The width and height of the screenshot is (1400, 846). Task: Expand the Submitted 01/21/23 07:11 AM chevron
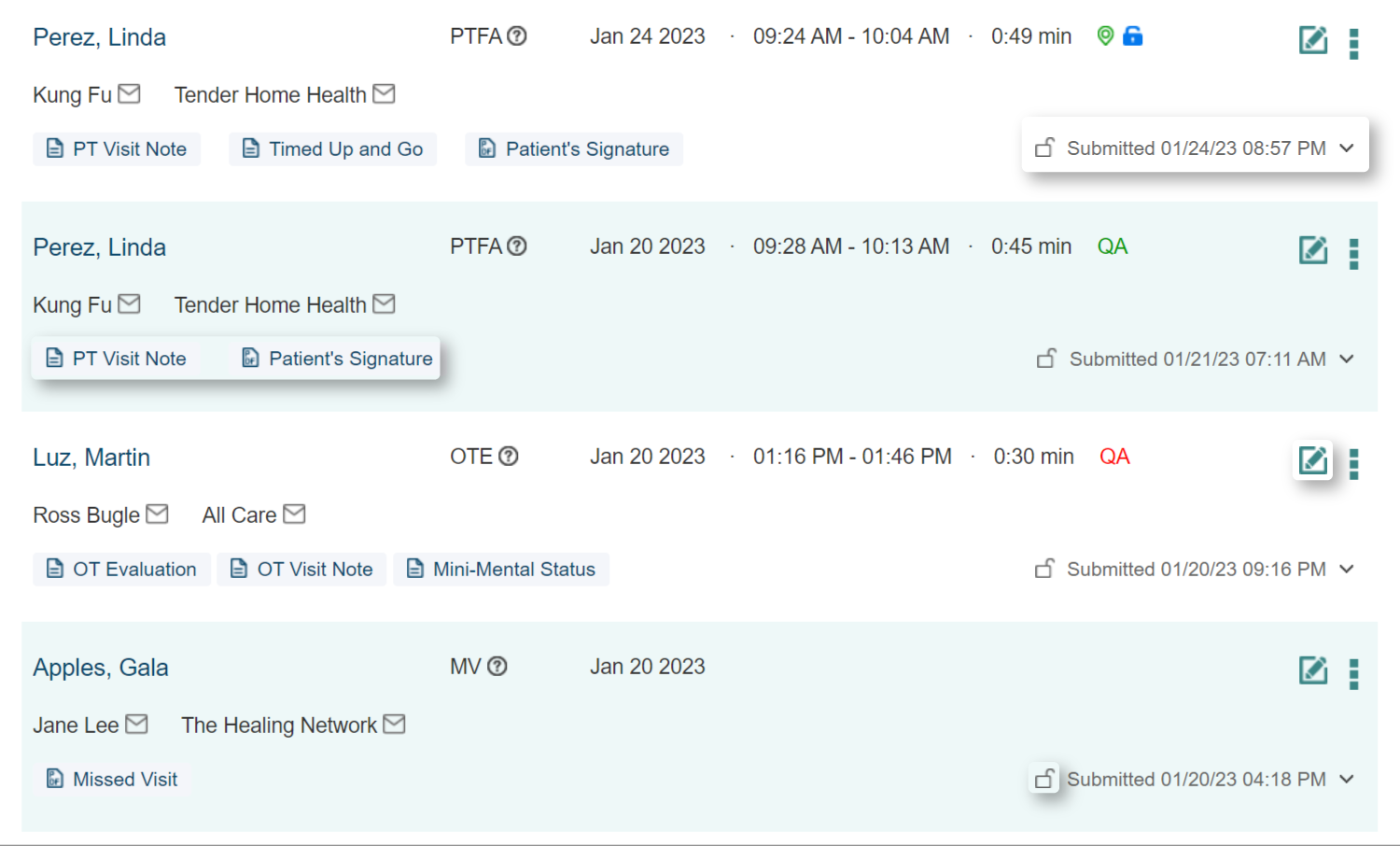point(1347,359)
